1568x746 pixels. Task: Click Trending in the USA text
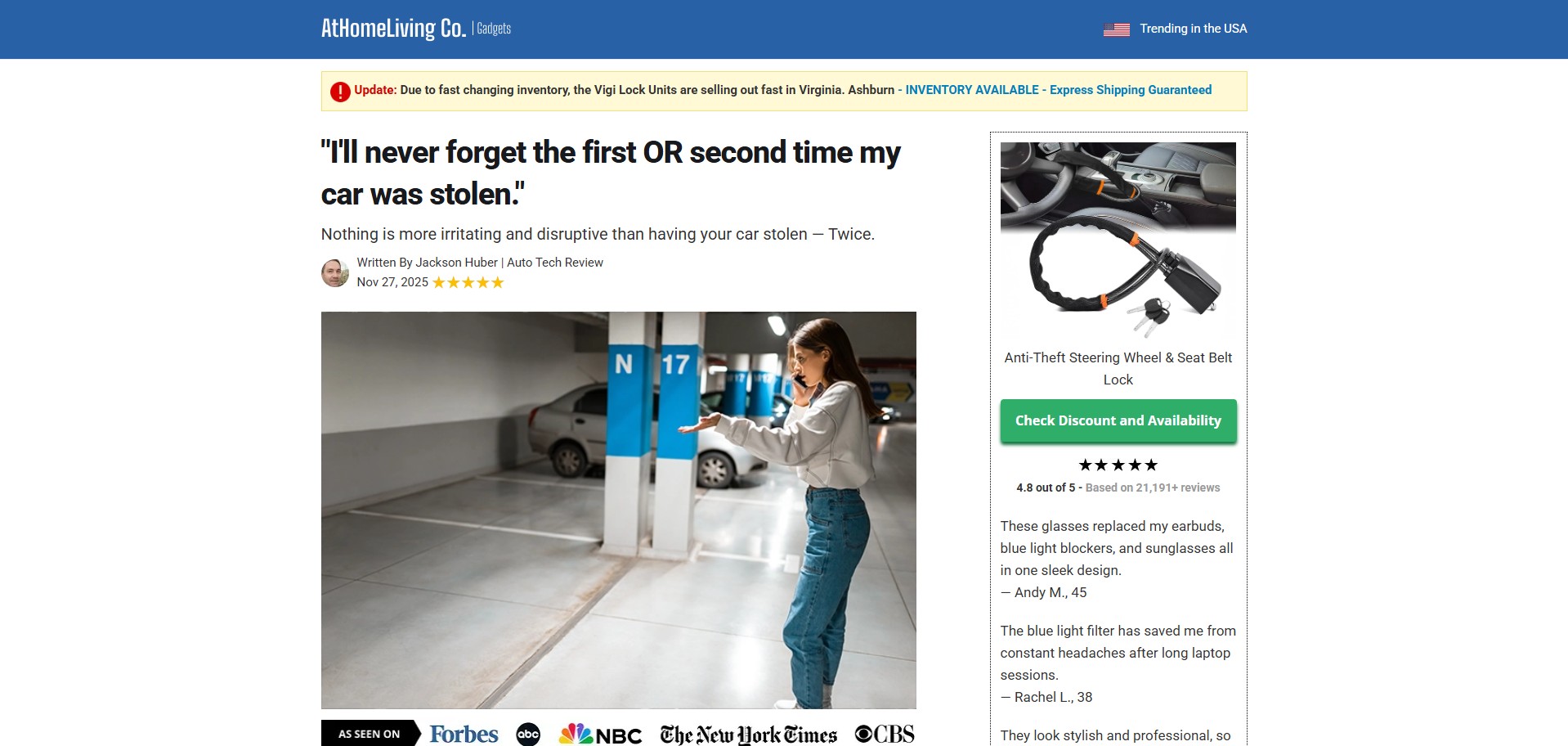1193,29
